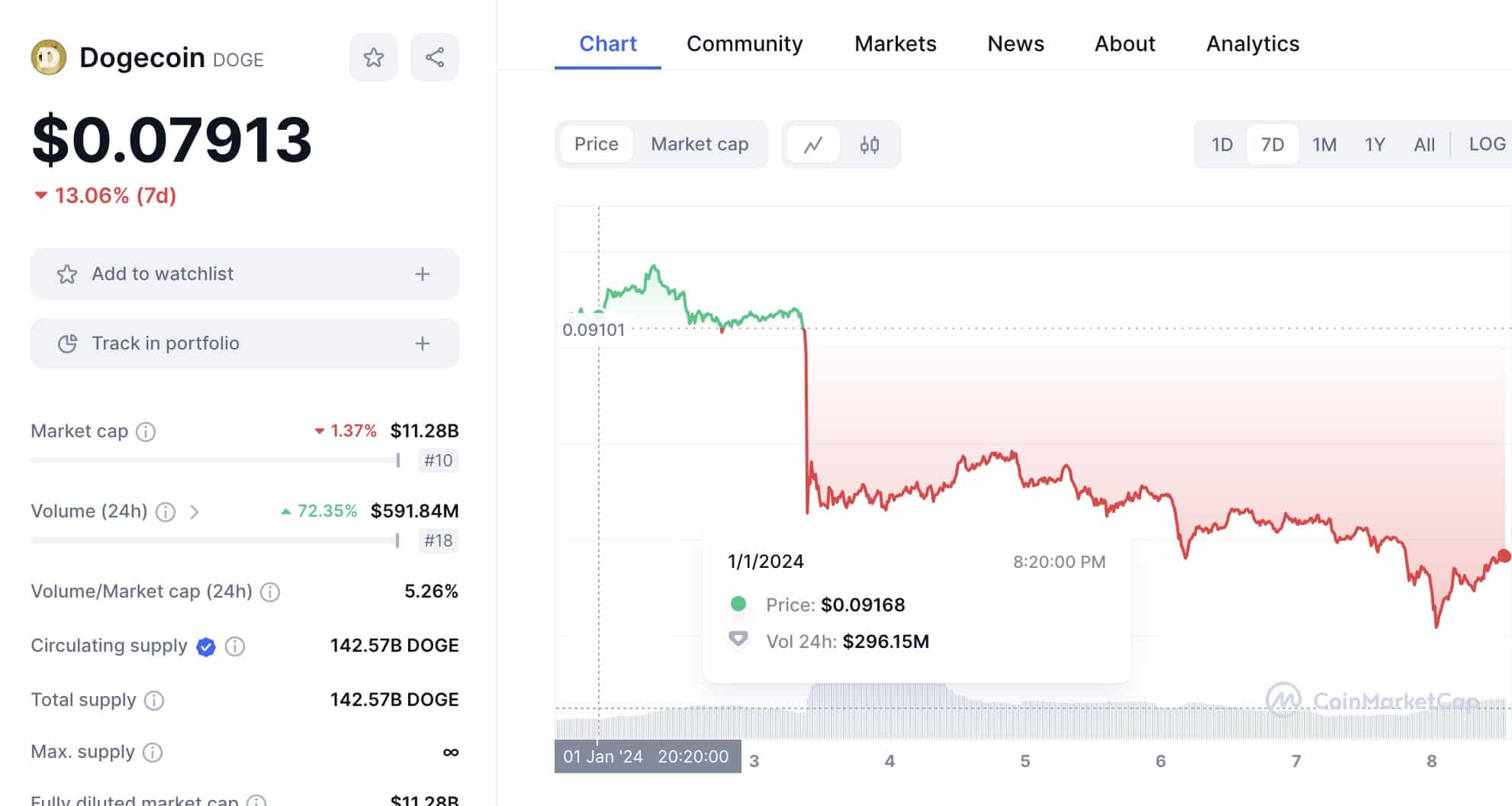Click the $591.84M volume value
The image size is (1512, 806).
(x=414, y=511)
